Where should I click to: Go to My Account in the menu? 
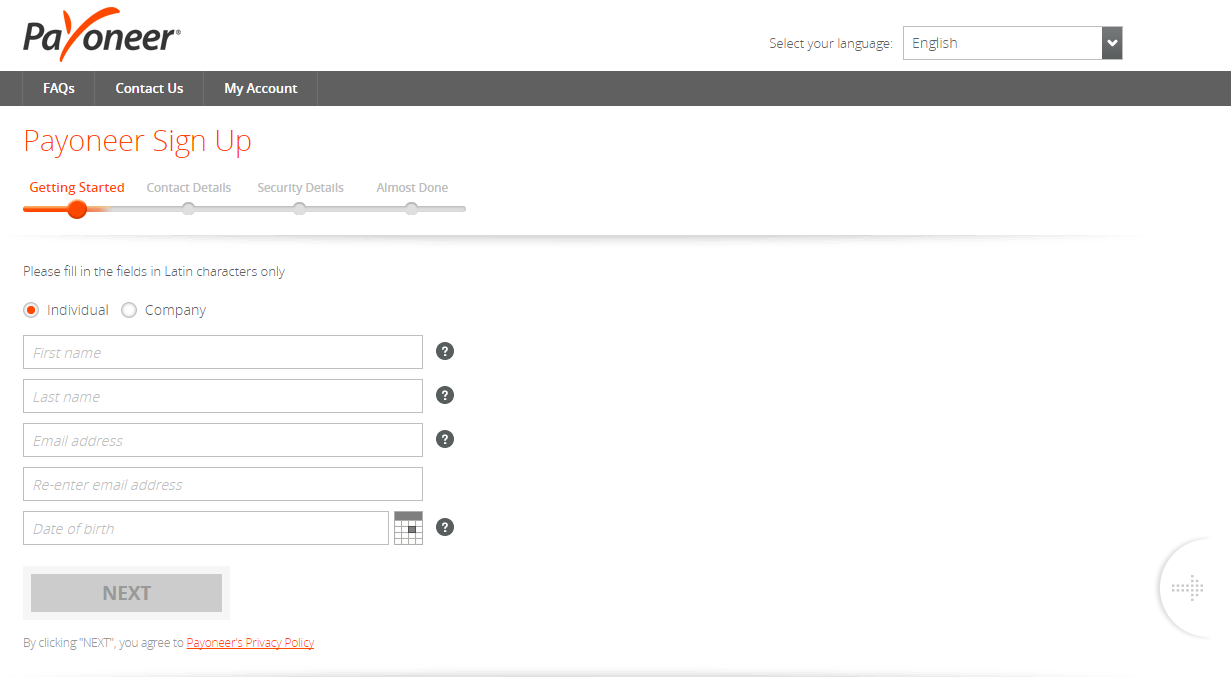click(261, 88)
